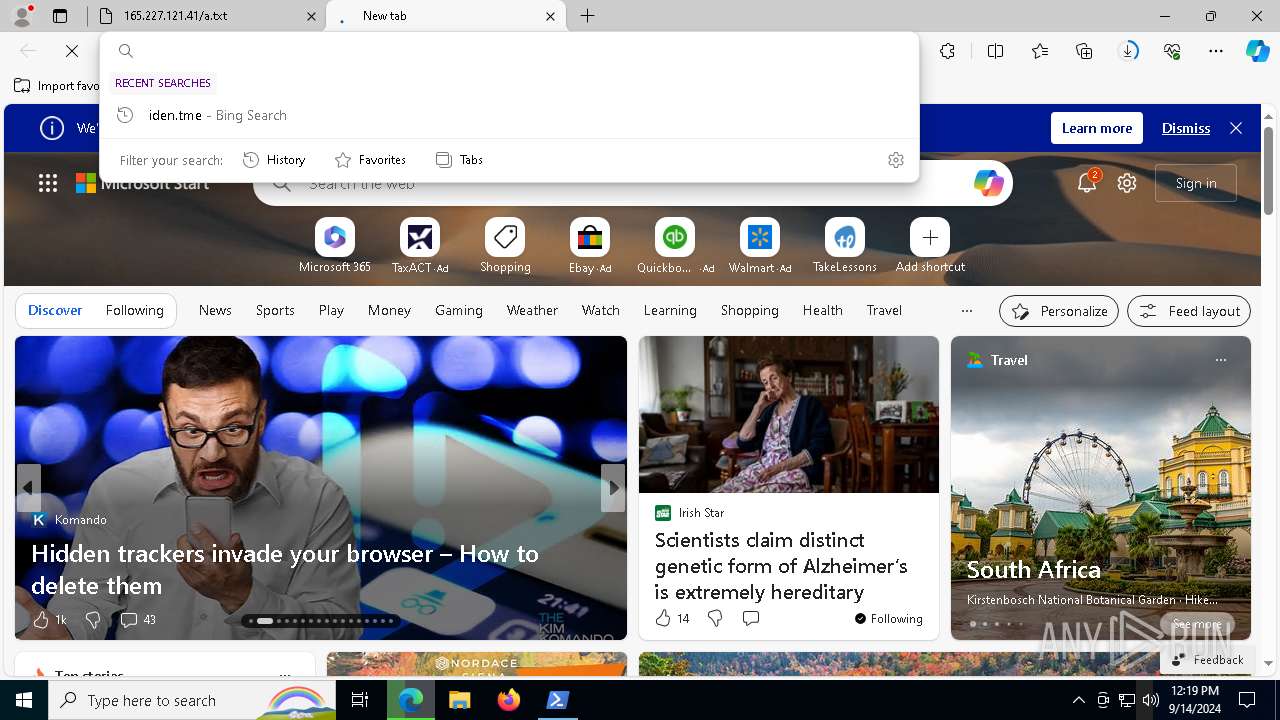Toggle Following for Irish Star
1280x720 pixels.
click(x=889, y=619)
